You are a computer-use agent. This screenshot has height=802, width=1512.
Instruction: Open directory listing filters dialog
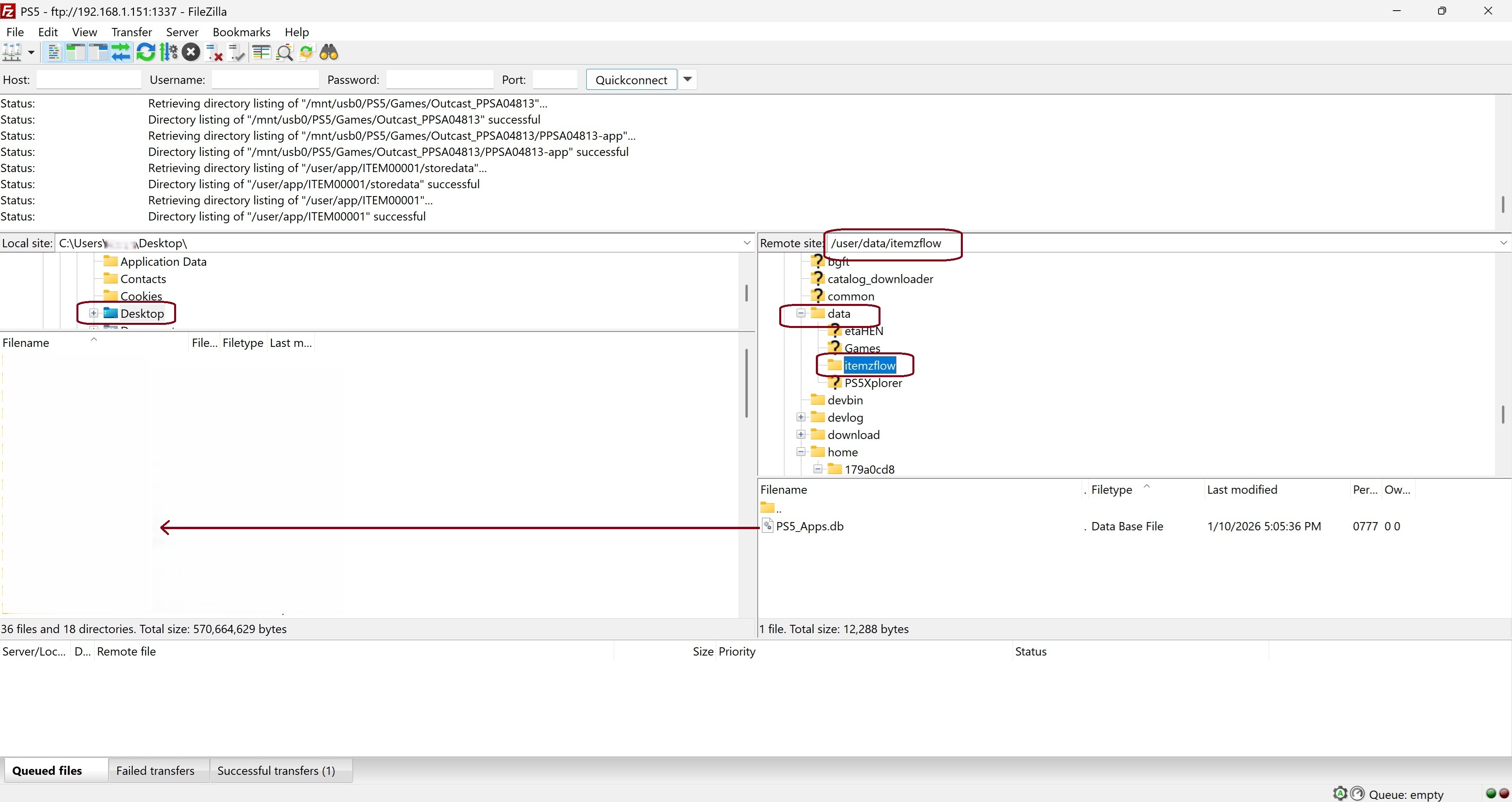point(261,53)
